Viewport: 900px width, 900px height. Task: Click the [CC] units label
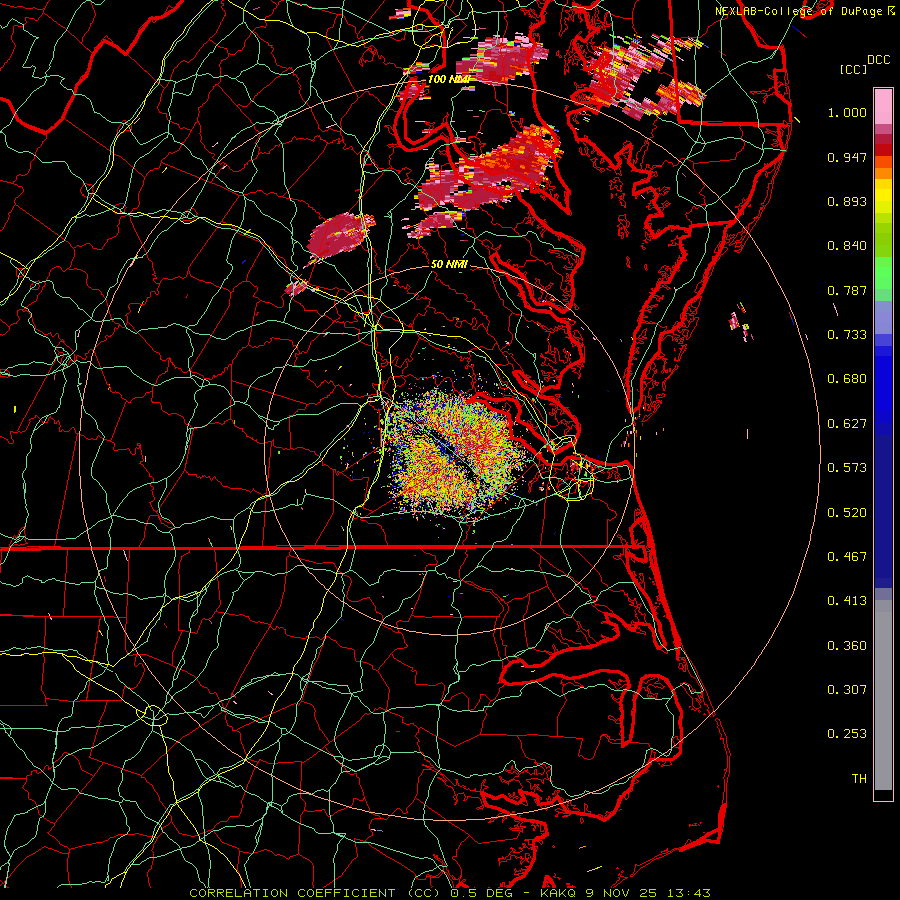854,69
